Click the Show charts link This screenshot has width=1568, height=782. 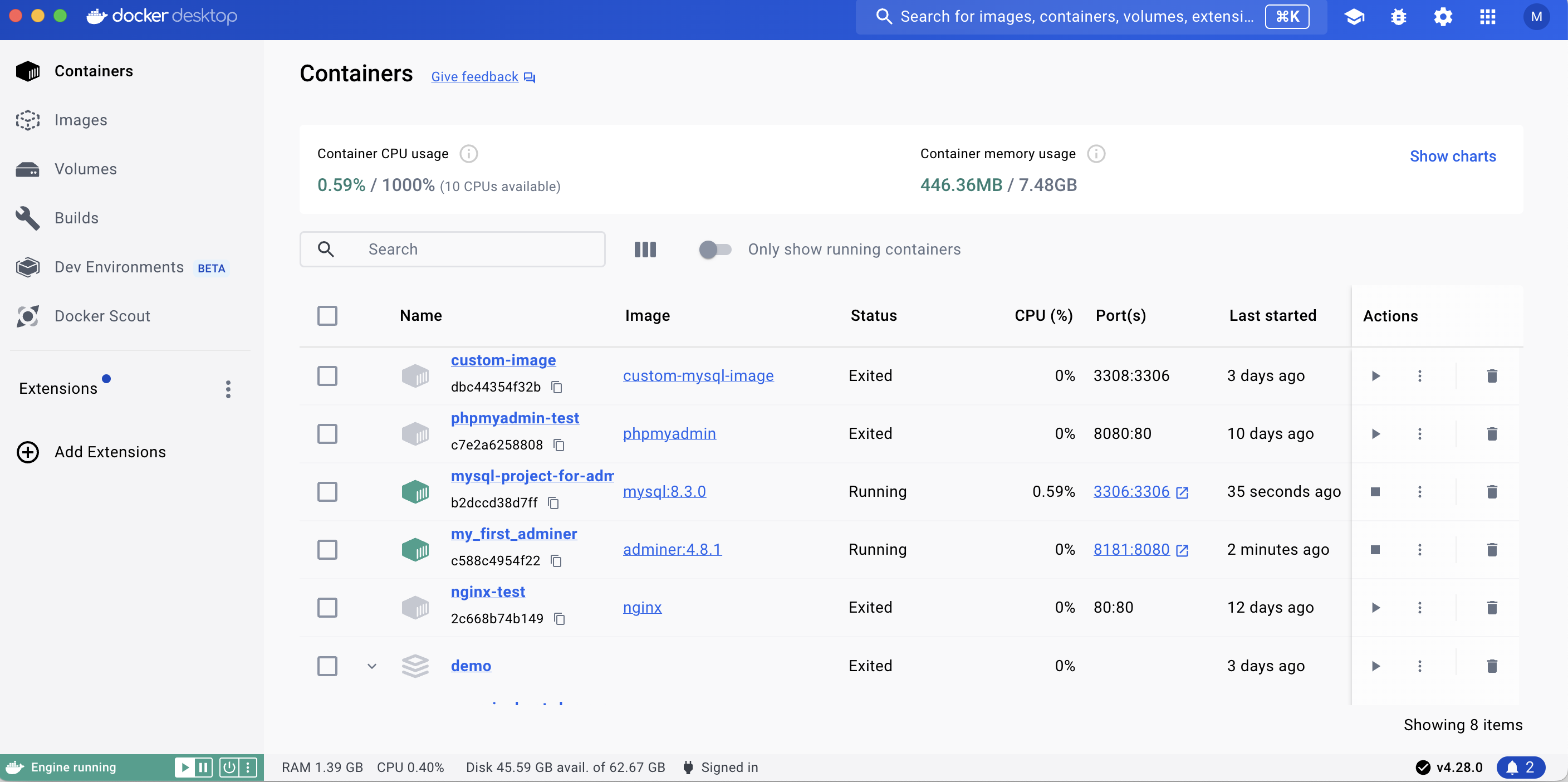(1452, 156)
